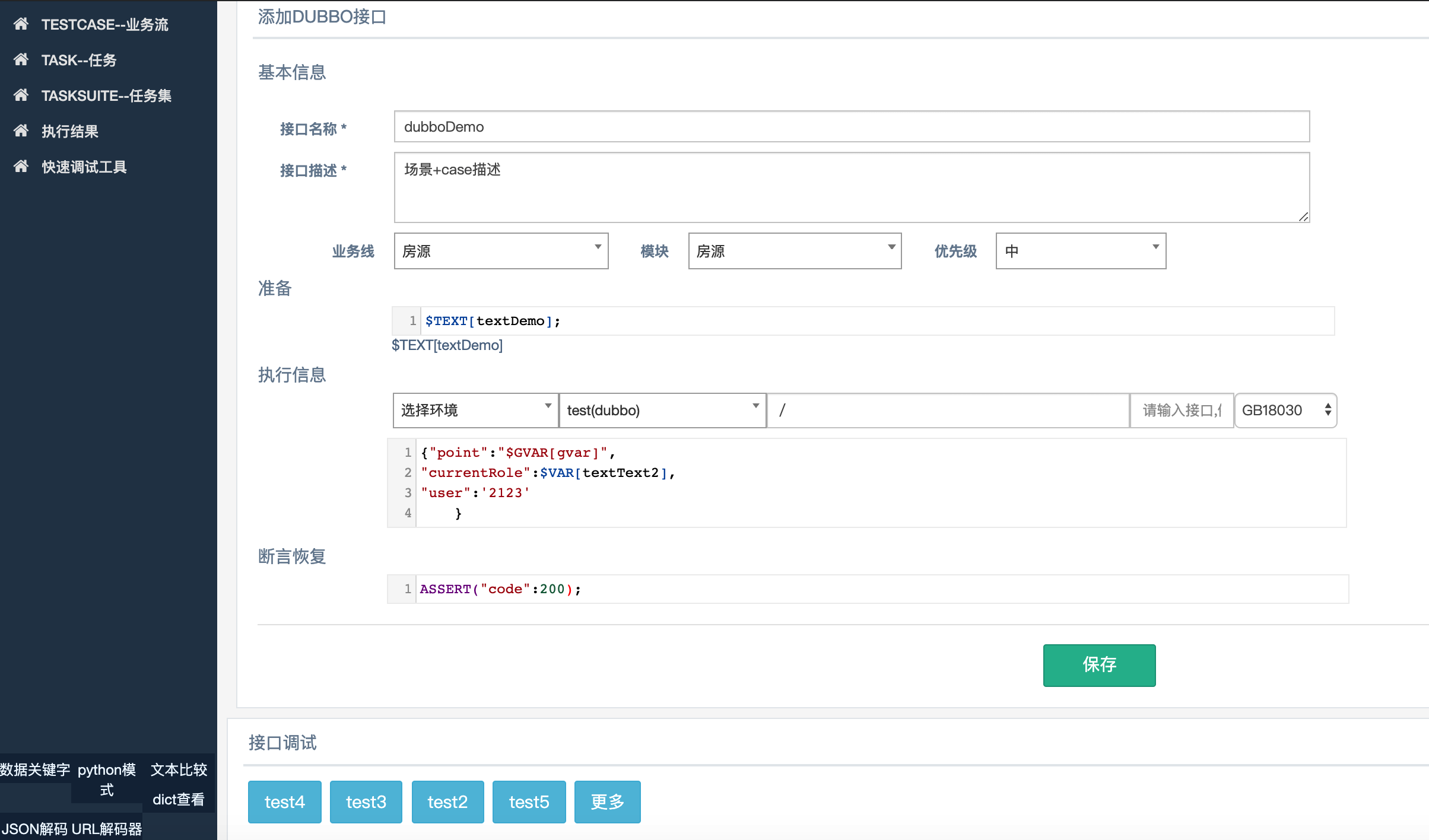Grab the textarea resize handle corner
Viewport: 1429px width, 840px height.
(1303, 217)
